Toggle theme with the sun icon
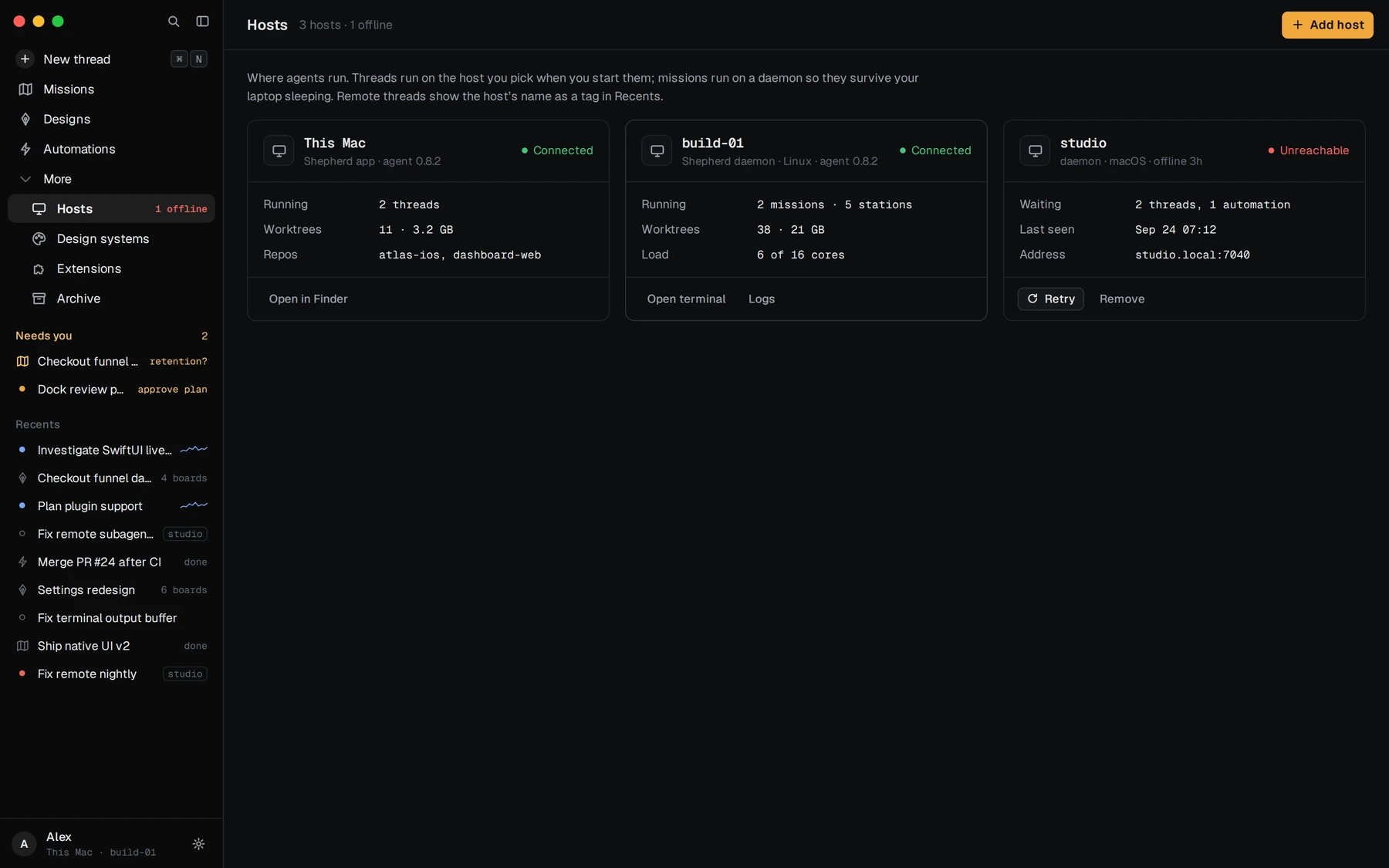This screenshot has height=868, width=1389. tap(198, 844)
